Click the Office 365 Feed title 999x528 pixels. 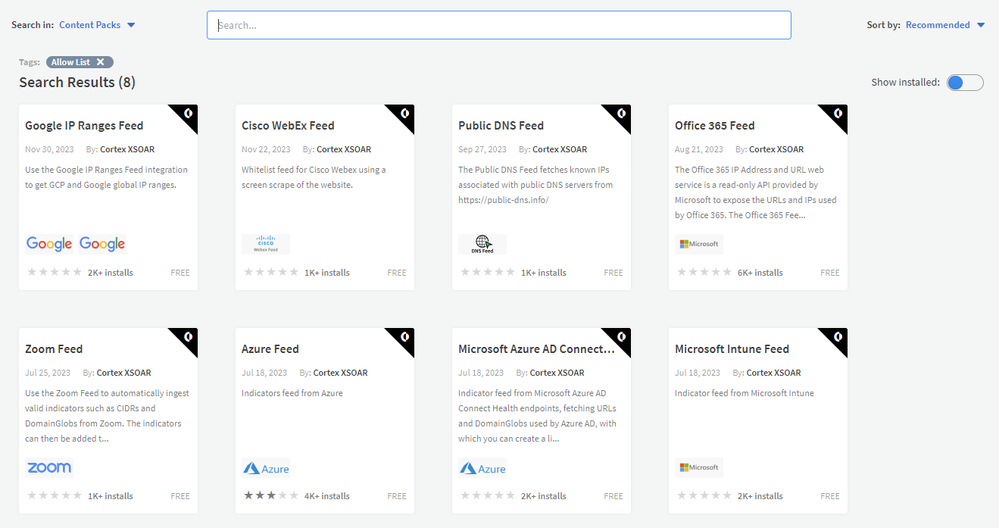pos(714,126)
